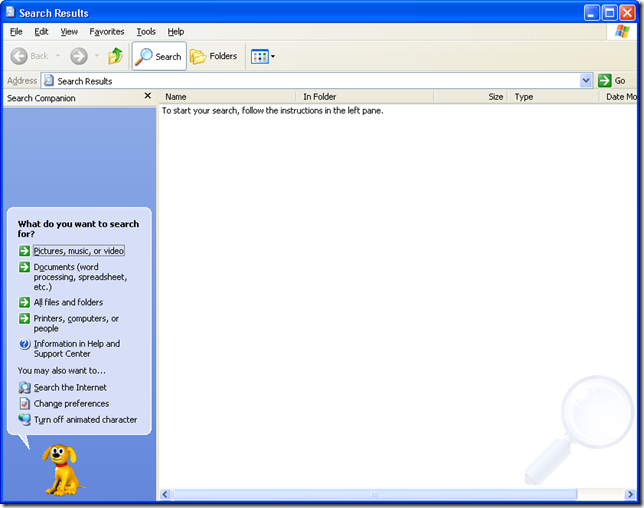Viewport: 644px width, 508px height.
Task: Click the green arrow beside Documents
Action: [25, 267]
